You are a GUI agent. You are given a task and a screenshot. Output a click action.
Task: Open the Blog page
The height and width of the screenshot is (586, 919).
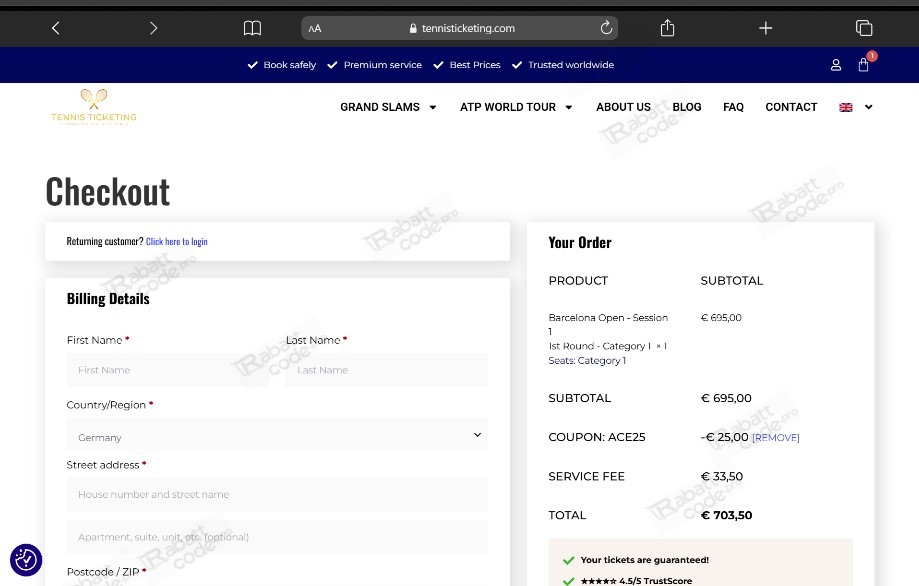(687, 107)
